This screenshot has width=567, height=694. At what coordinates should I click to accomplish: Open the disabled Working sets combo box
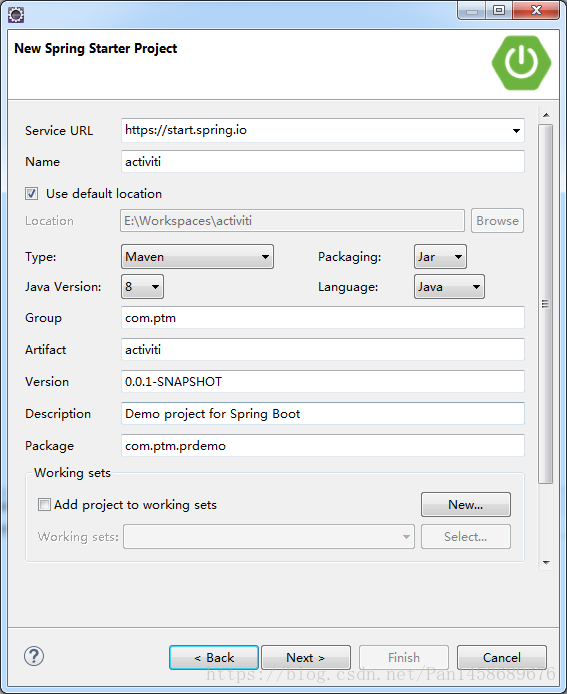point(269,537)
